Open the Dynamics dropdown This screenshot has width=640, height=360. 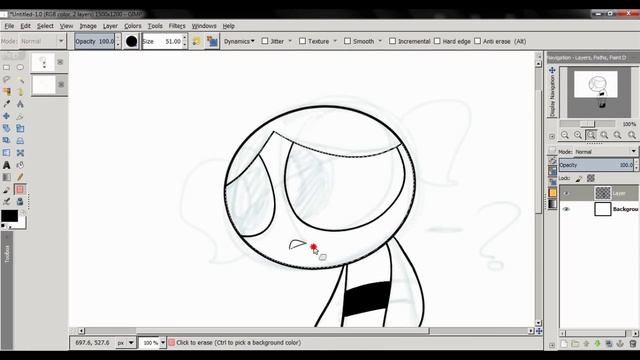click(239, 41)
